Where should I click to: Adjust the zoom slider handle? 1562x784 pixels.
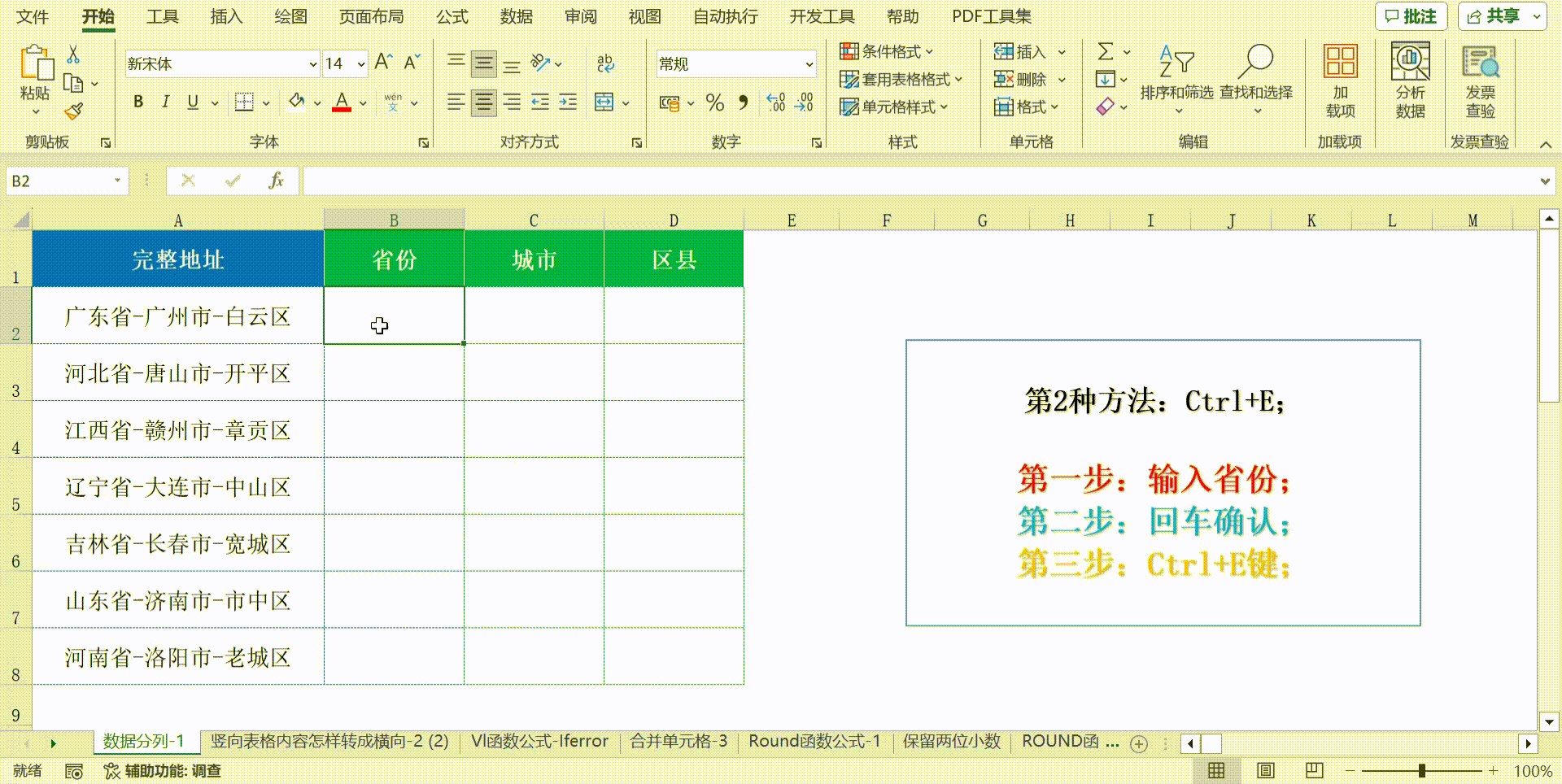tap(1422, 770)
